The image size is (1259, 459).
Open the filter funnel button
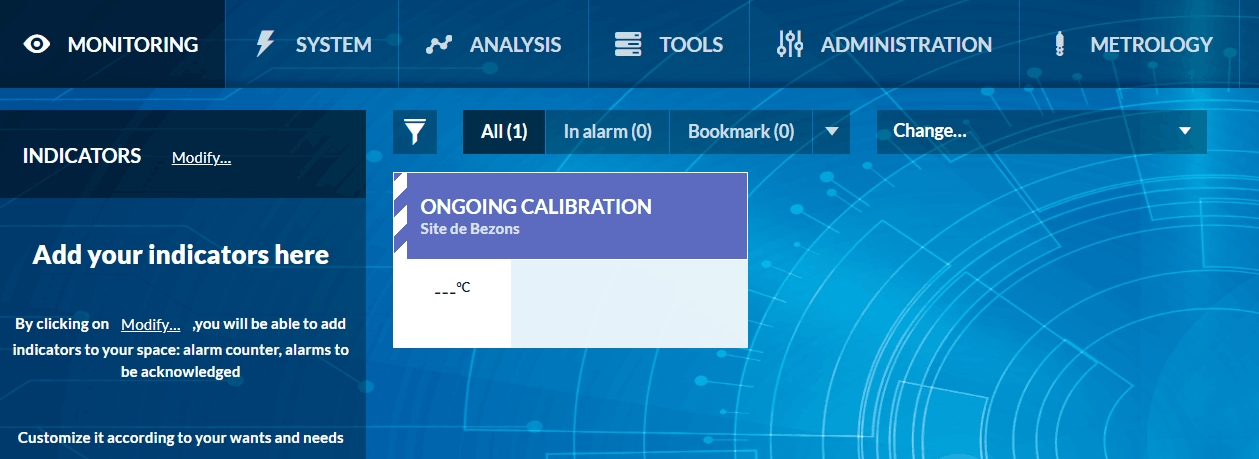point(415,132)
